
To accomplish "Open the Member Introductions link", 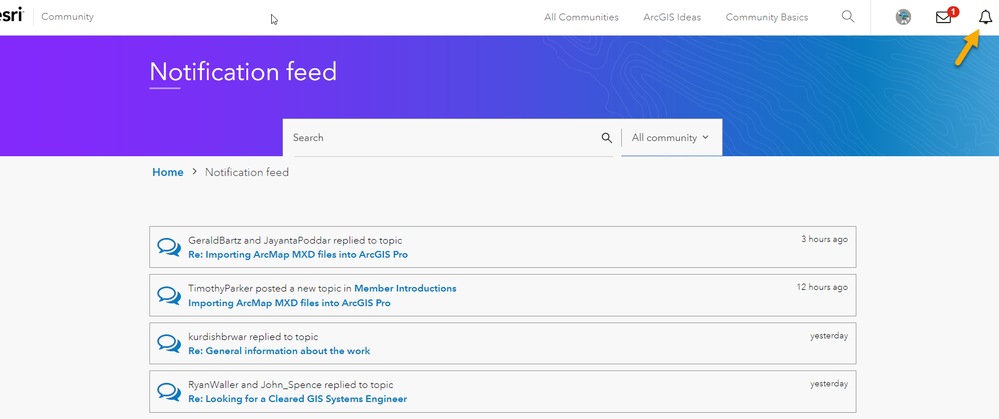I will tap(405, 288).
